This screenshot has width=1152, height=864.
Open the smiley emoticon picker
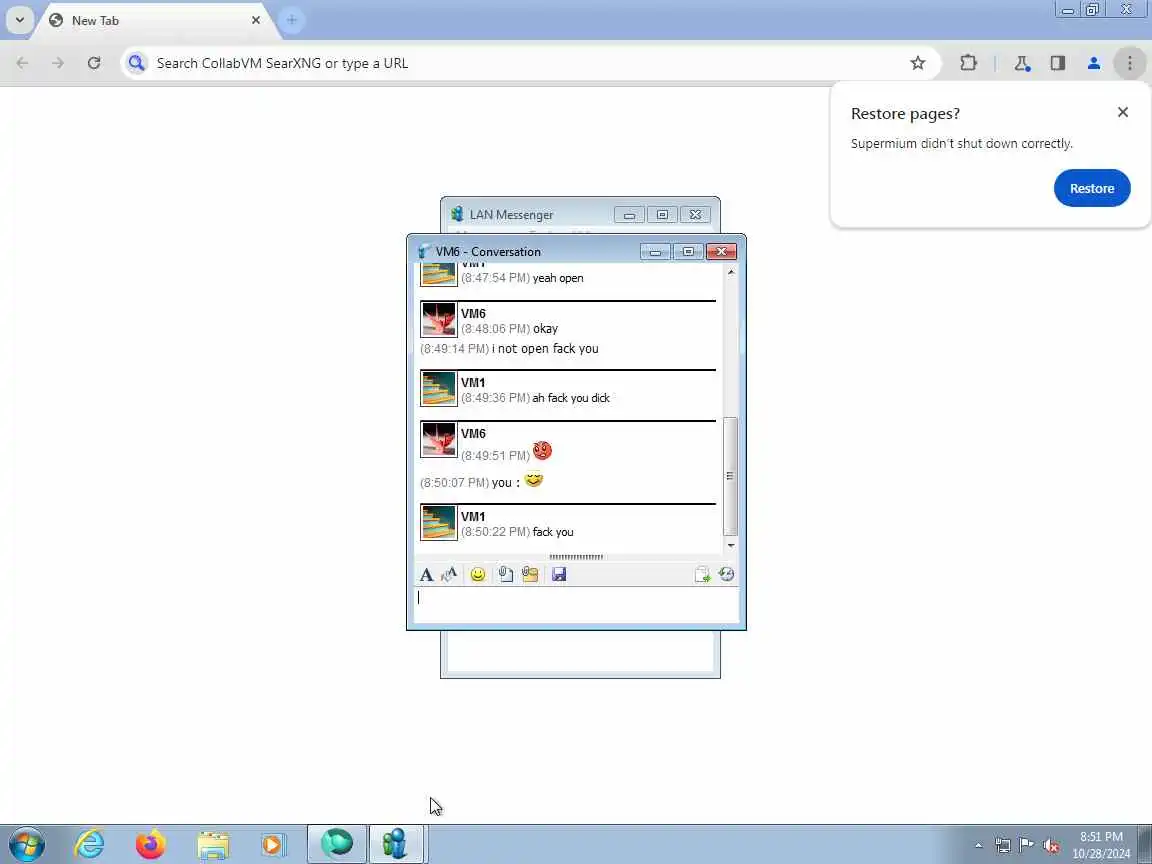click(x=478, y=575)
